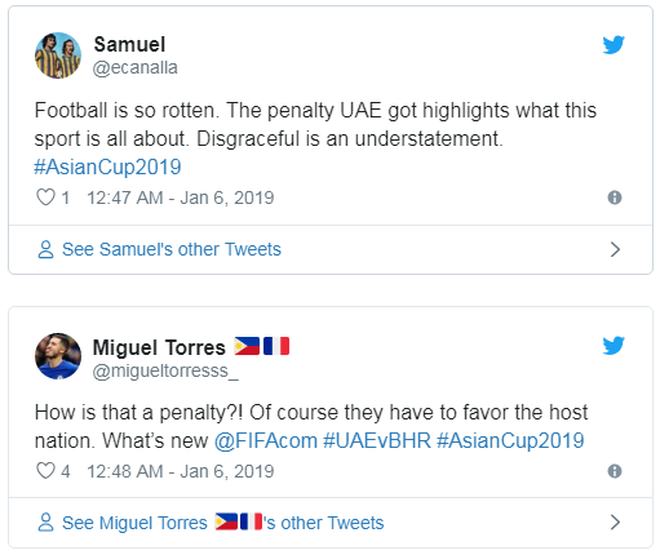Expand the chevron arrow in Samuel's tweet footer

pyautogui.click(x=615, y=250)
